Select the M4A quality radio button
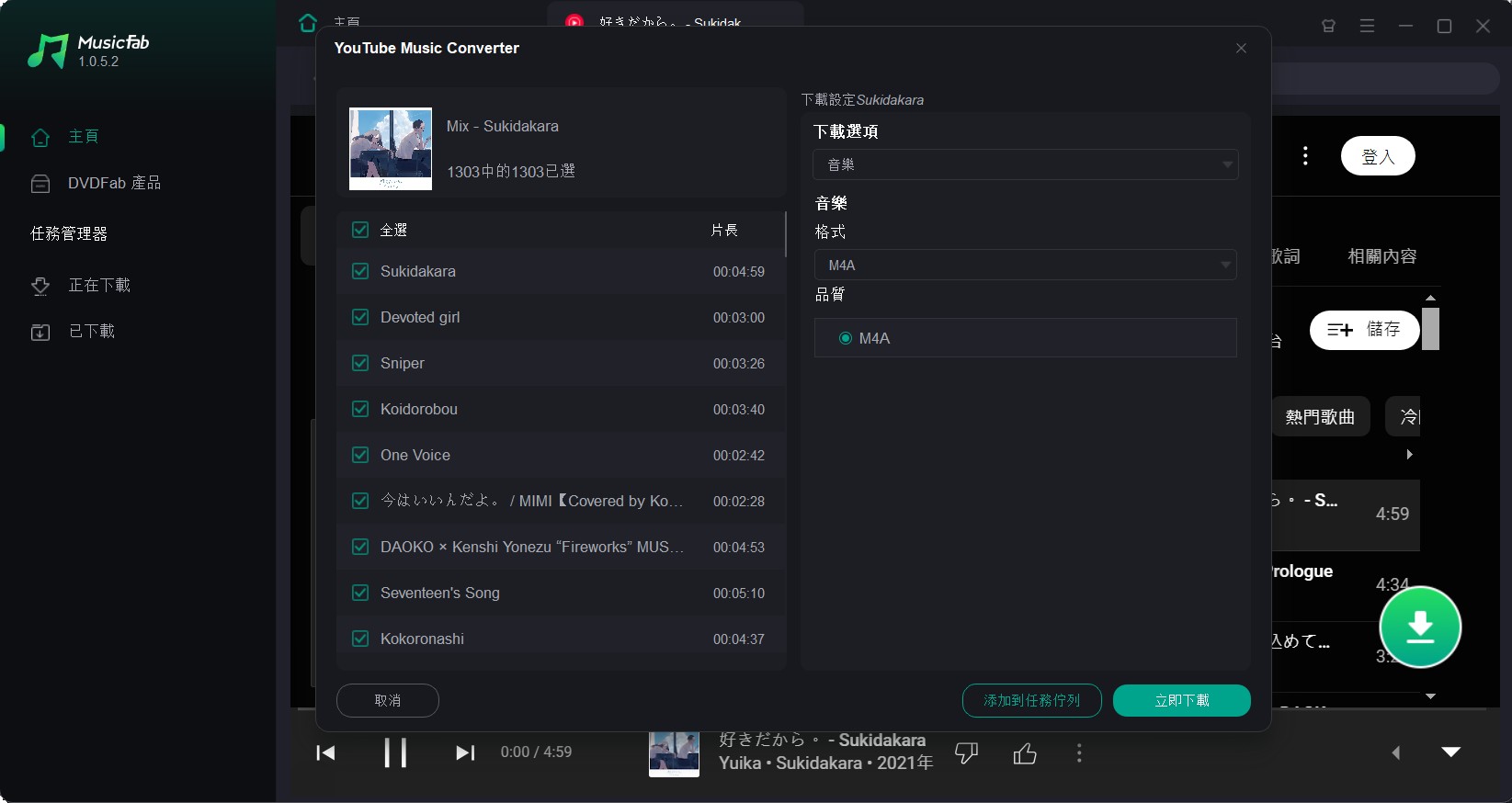Screen dimensions: 1512x803 (846, 338)
